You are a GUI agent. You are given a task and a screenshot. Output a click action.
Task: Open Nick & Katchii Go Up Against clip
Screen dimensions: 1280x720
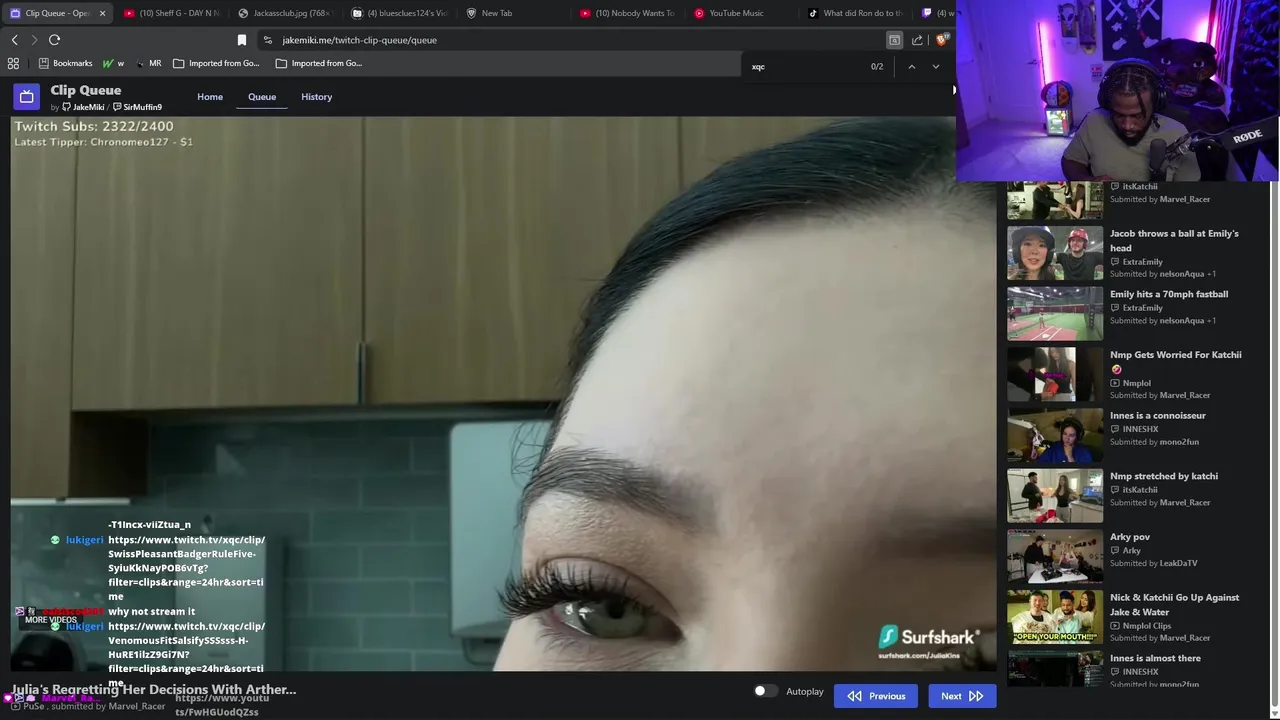1174,604
